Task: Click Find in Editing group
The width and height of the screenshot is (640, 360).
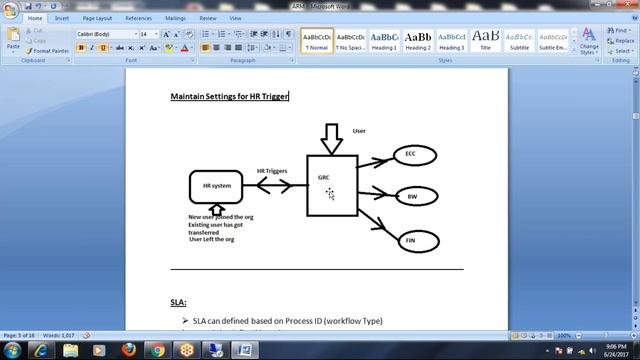Action: [619, 31]
